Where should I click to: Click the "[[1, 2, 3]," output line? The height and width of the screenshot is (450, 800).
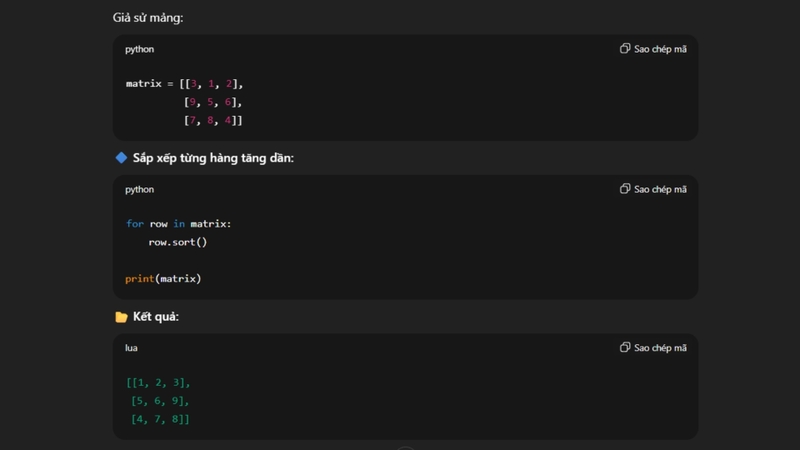point(158,383)
